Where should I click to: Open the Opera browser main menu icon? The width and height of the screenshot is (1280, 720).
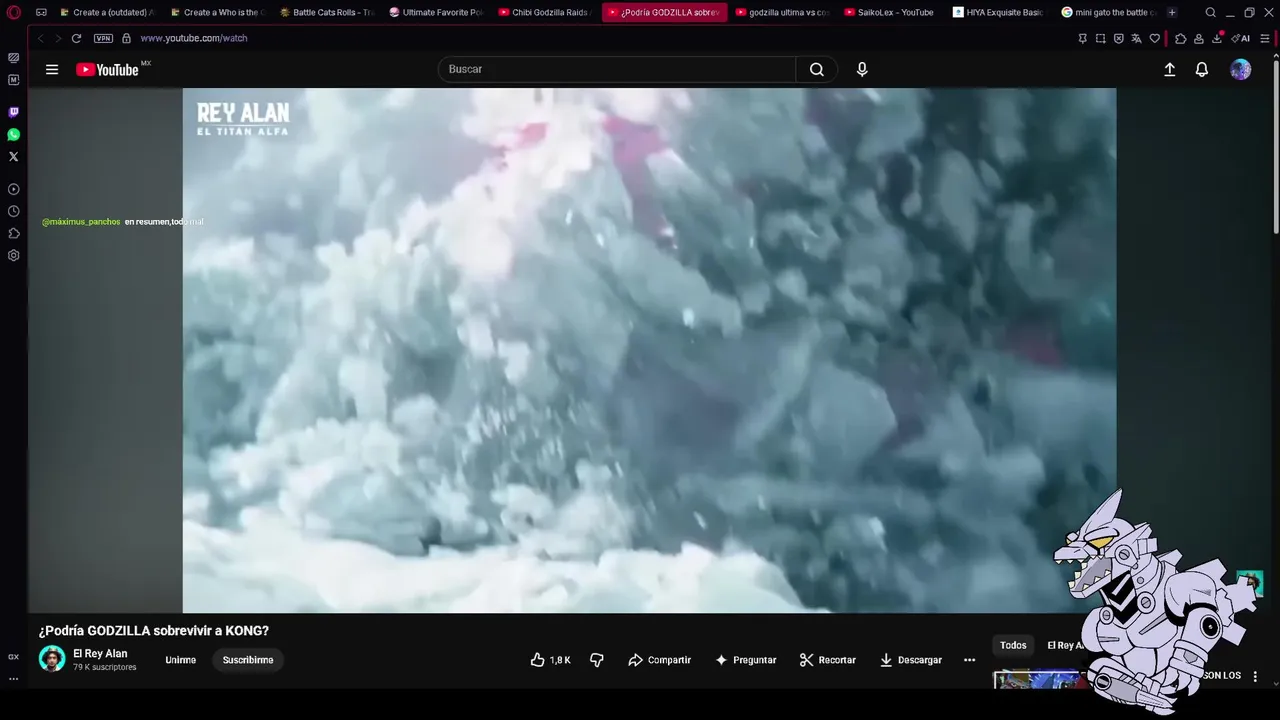[14, 13]
